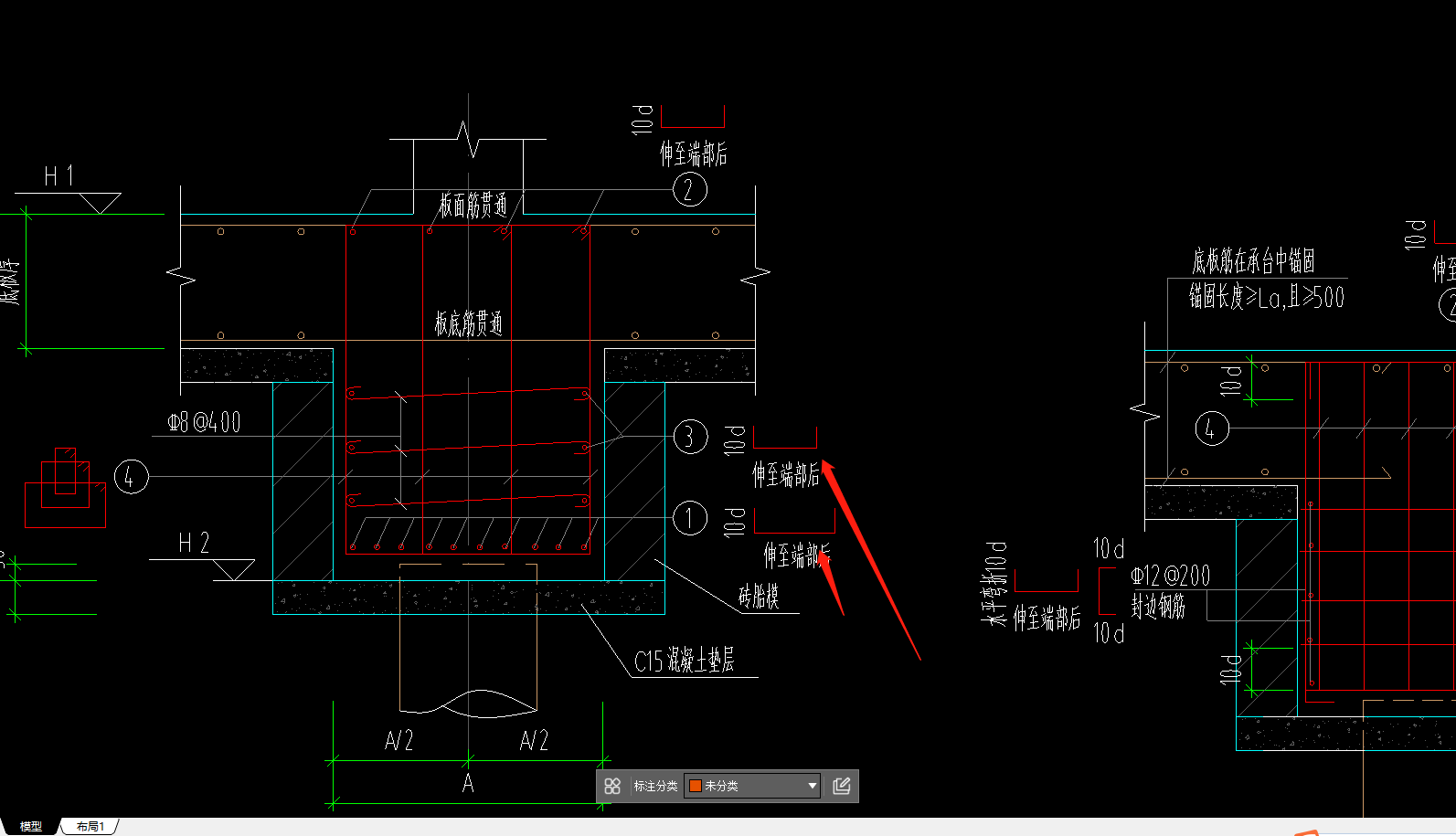
Task: Expand the 未分类 annotation category dropdown
Action: click(753, 786)
